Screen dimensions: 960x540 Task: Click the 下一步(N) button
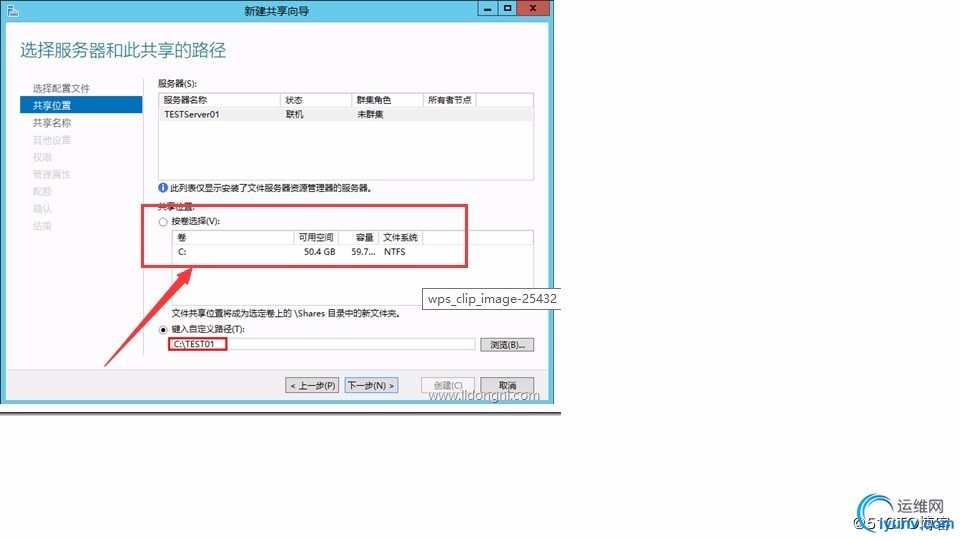pyautogui.click(x=371, y=385)
